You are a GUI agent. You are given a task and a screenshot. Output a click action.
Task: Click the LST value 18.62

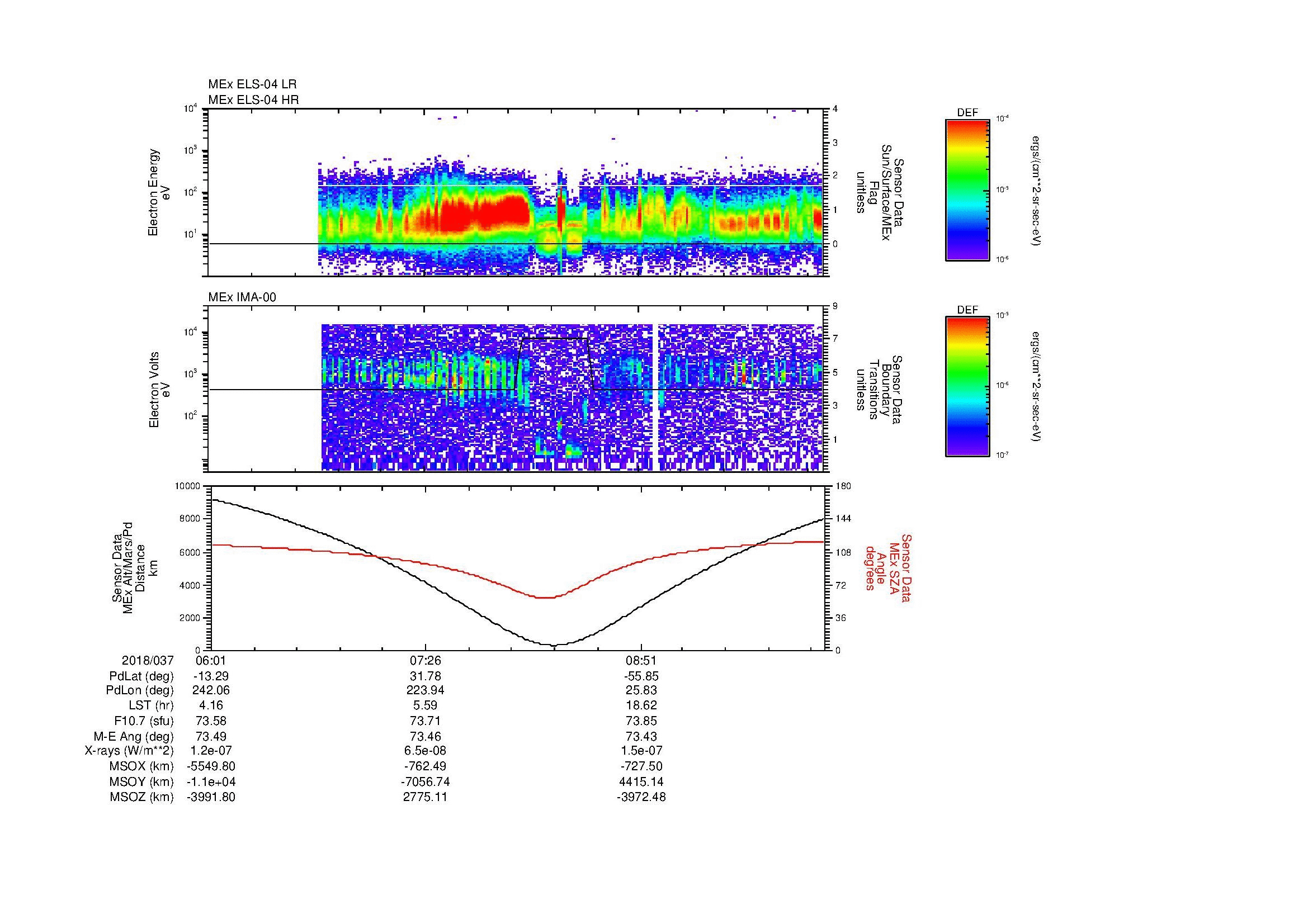pyautogui.click(x=641, y=705)
